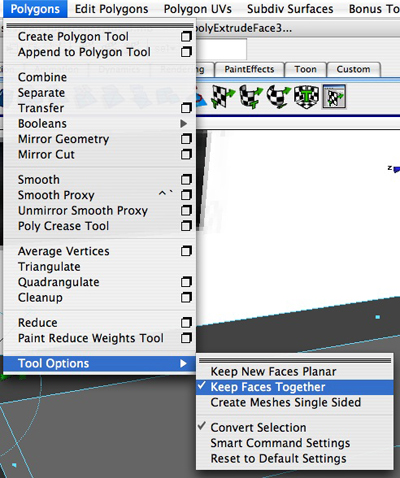This screenshot has height=478, width=400.
Task: Switch to the Custom shelf tab
Action: pyautogui.click(x=353, y=69)
